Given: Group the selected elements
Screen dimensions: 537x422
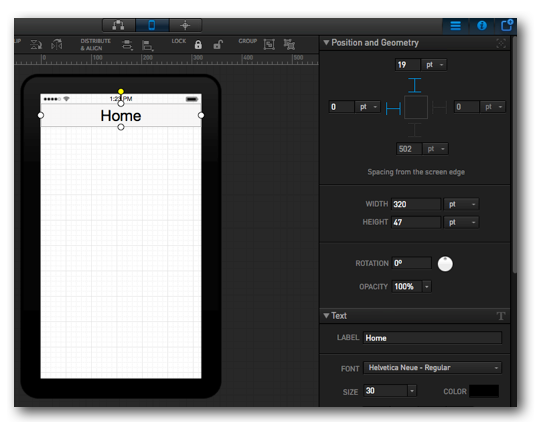Looking at the screenshot, I should pyautogui.click(x=269, y=45).
